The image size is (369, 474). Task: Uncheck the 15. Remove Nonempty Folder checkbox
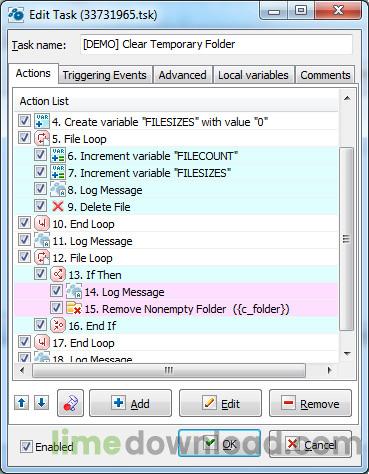click(x=56, y=308)
